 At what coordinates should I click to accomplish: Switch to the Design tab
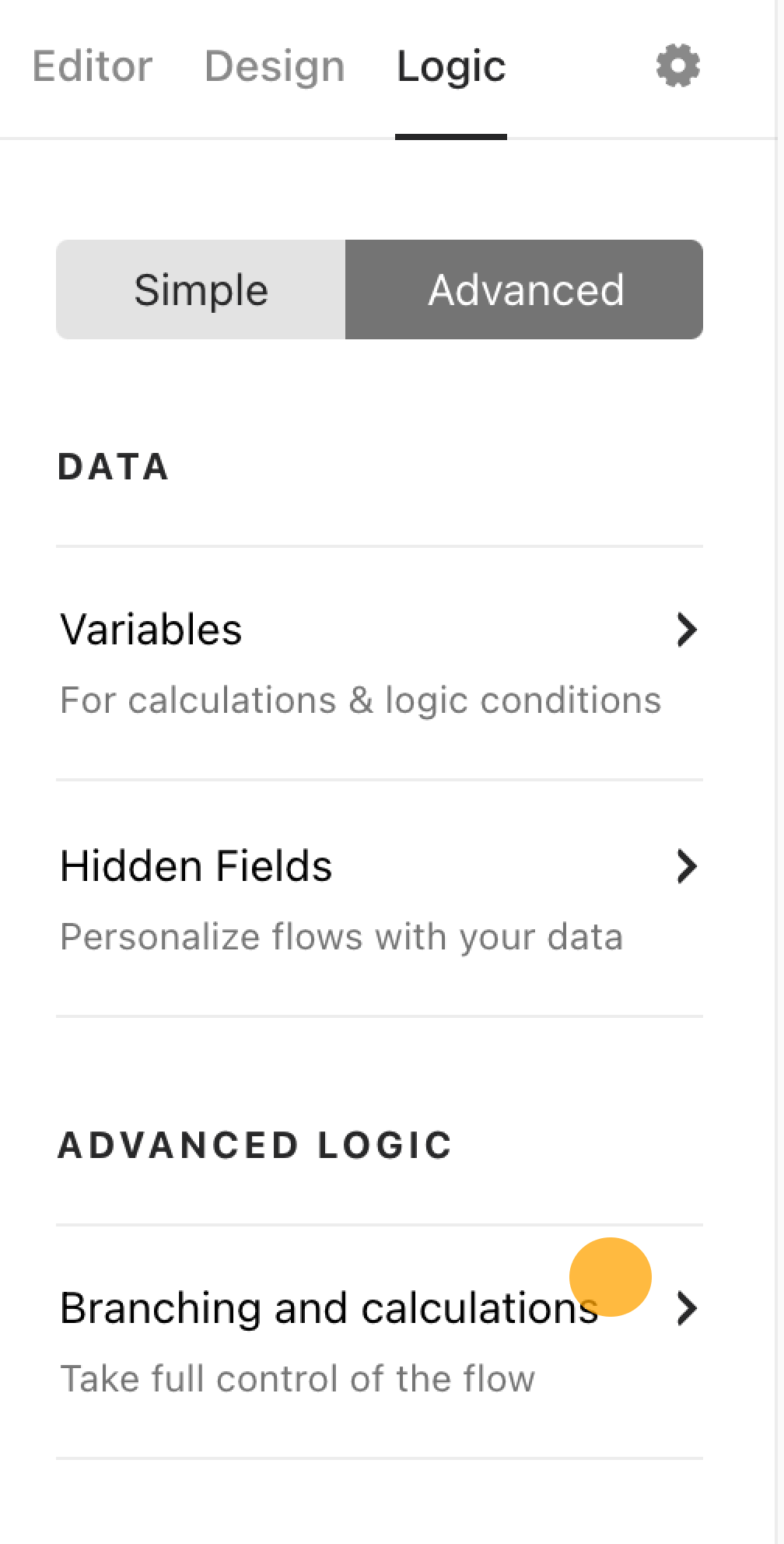click(275, 66)
